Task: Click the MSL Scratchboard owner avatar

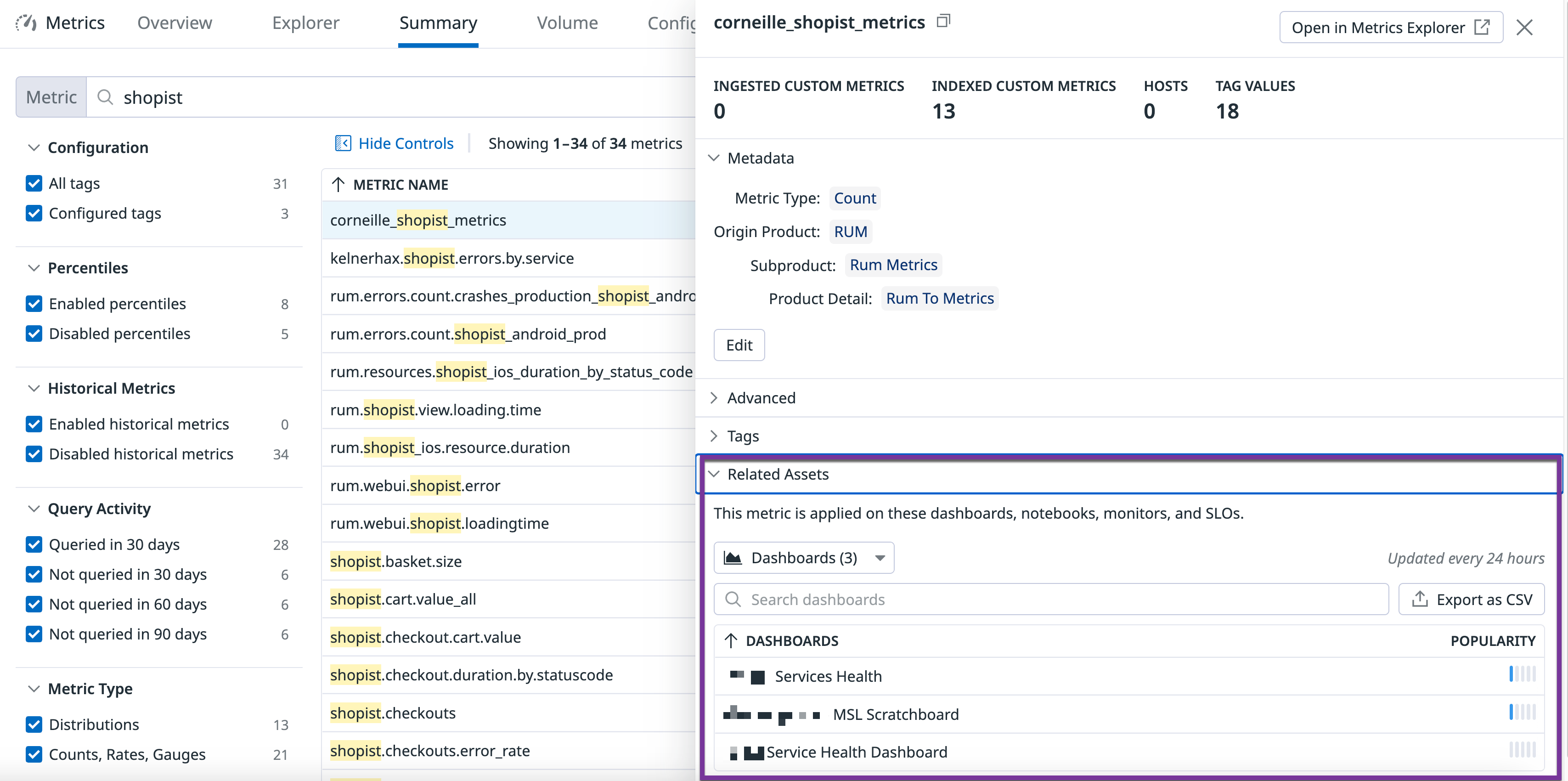Action: (x=772, y=715)
